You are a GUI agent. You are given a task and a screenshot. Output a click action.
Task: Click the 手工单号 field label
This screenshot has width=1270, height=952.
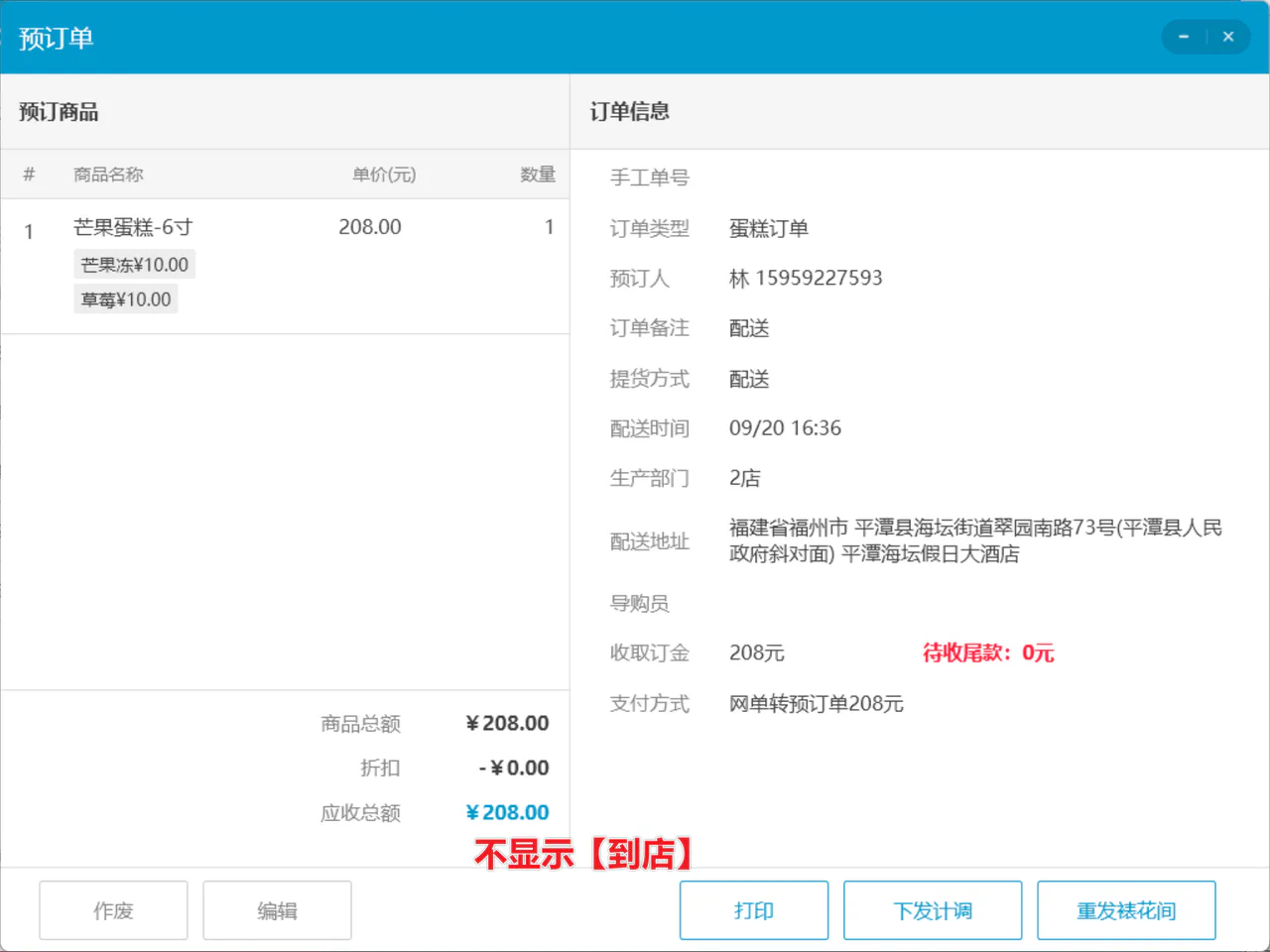tap(650, 178)
